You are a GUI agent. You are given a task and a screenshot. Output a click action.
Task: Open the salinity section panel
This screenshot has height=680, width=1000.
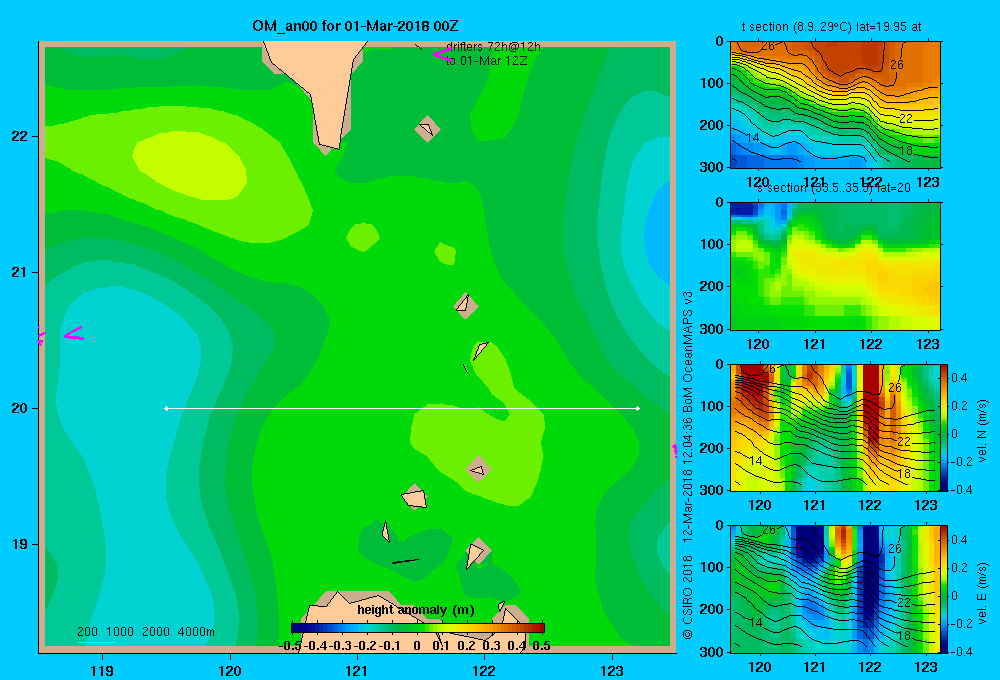click(x=835, y=266)
